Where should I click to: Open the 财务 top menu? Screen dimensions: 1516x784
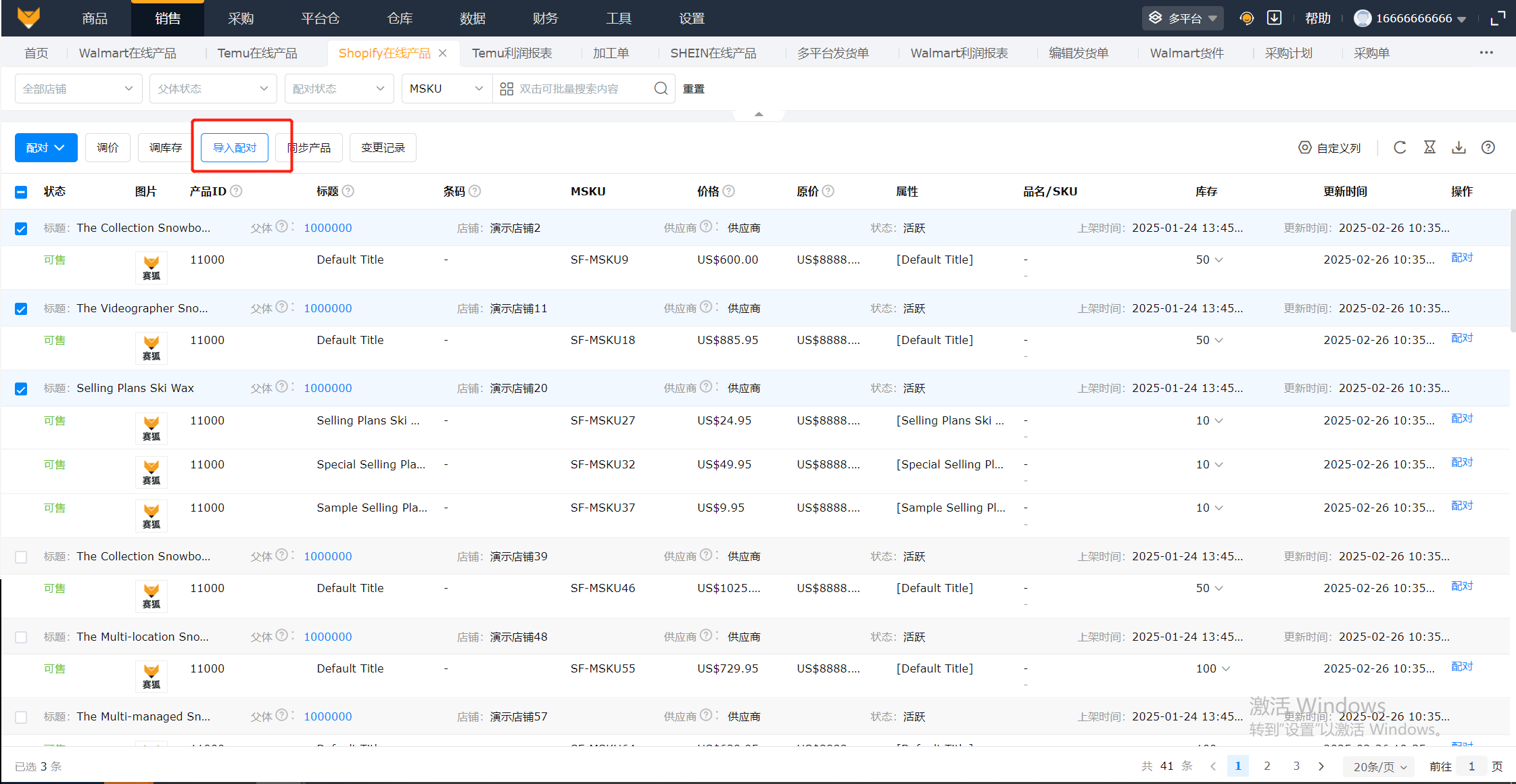(545, 18)
